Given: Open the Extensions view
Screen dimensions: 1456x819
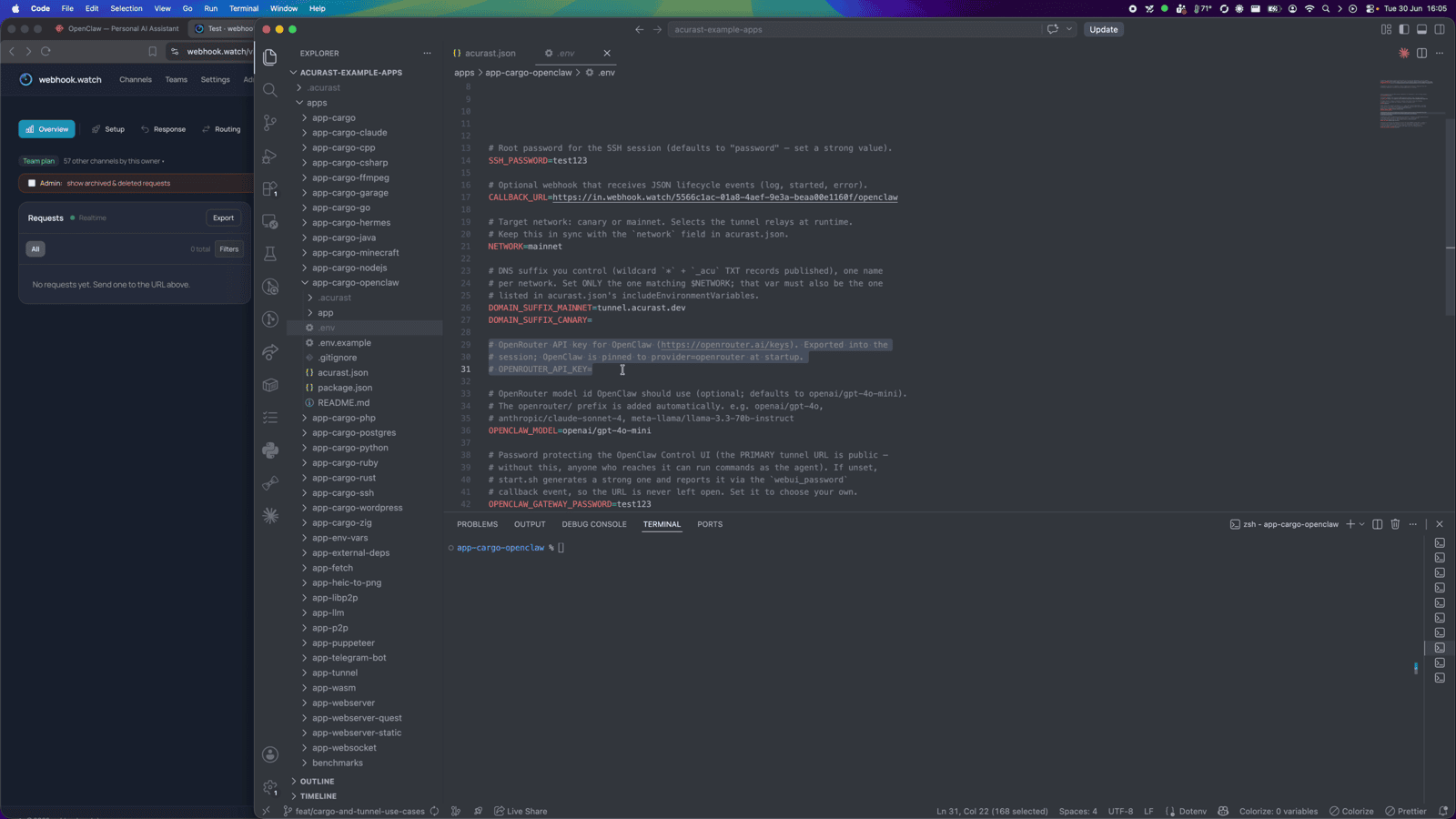Looking at the screenshot, I should click(x=270, y=188).
